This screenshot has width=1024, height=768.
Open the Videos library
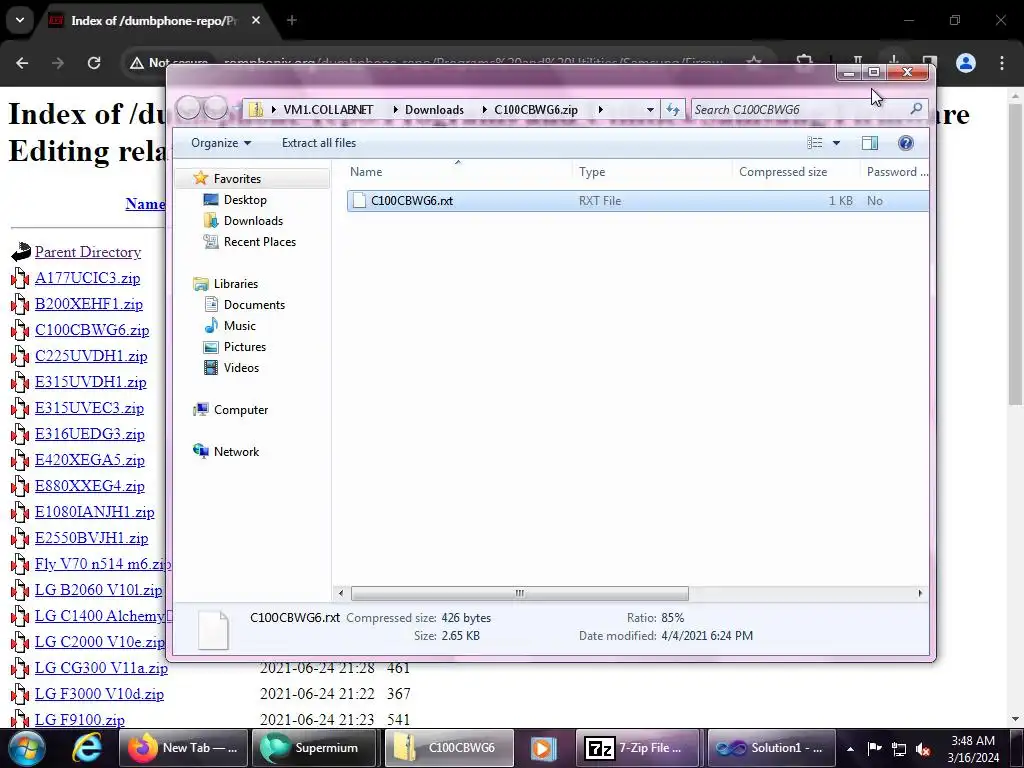coord(241,368)
